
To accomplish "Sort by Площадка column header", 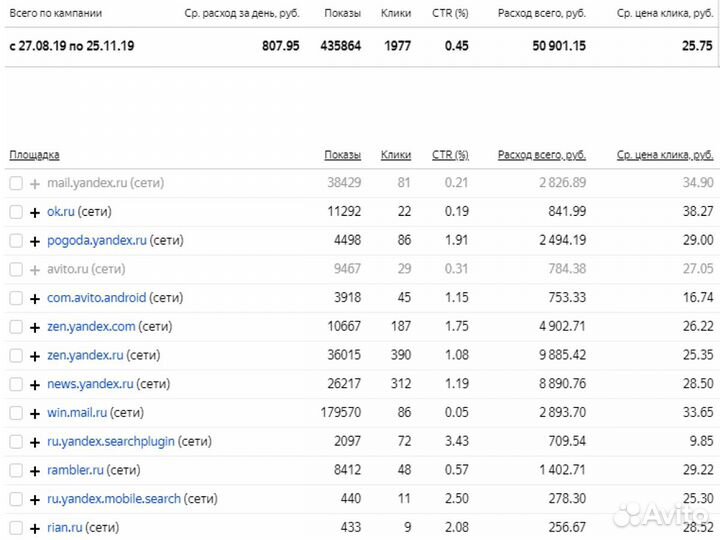I will point(34,155).
